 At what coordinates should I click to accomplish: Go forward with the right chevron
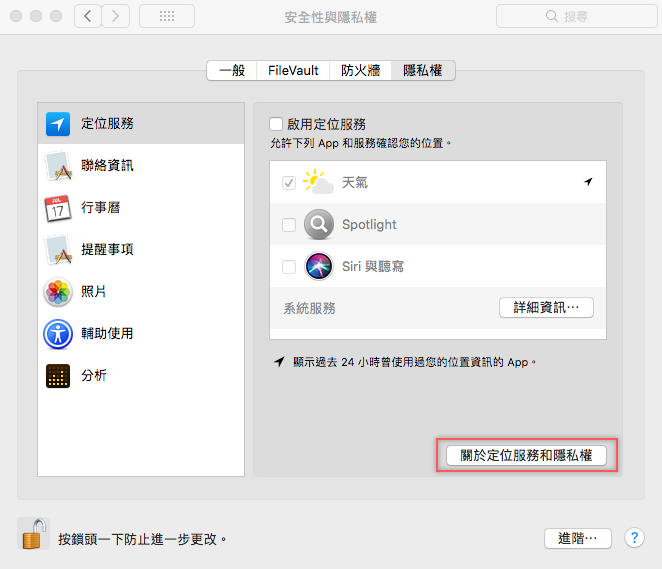[115, 16]
